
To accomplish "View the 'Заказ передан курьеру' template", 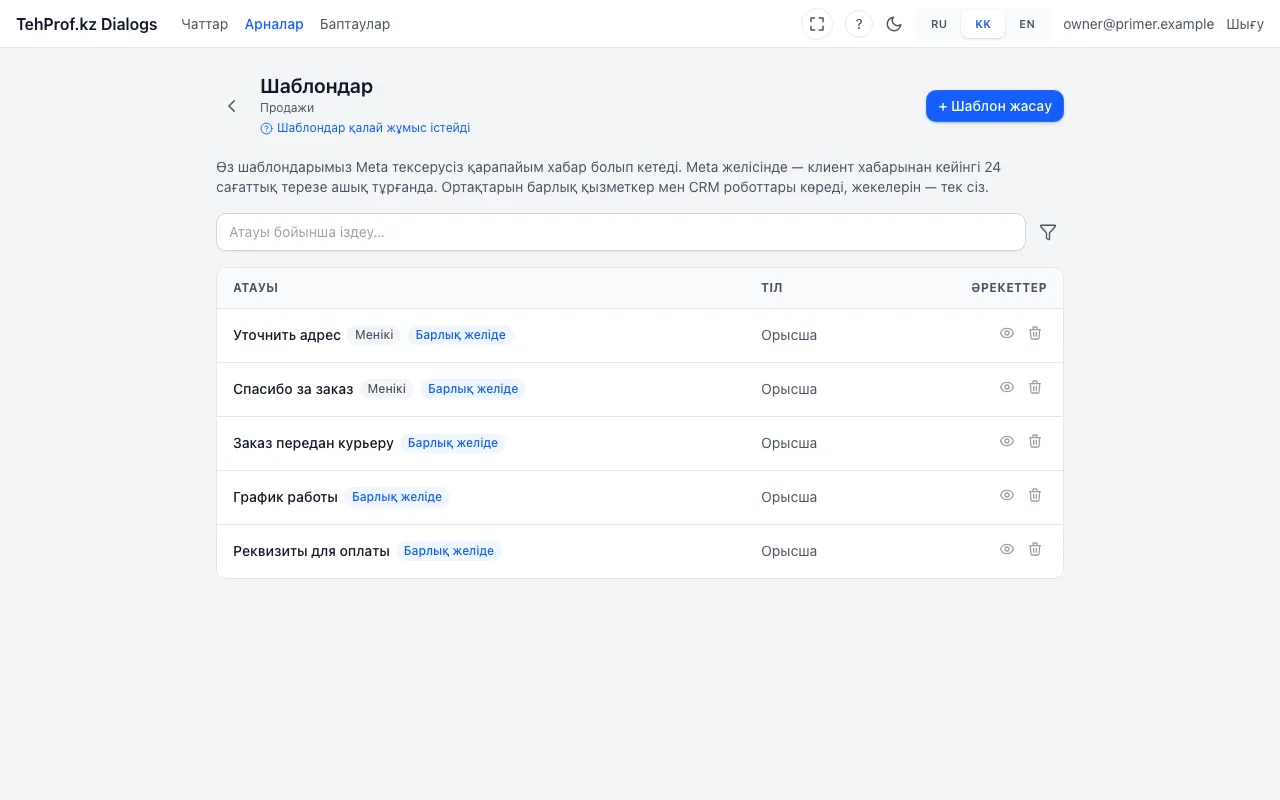I will [1007, 441].
